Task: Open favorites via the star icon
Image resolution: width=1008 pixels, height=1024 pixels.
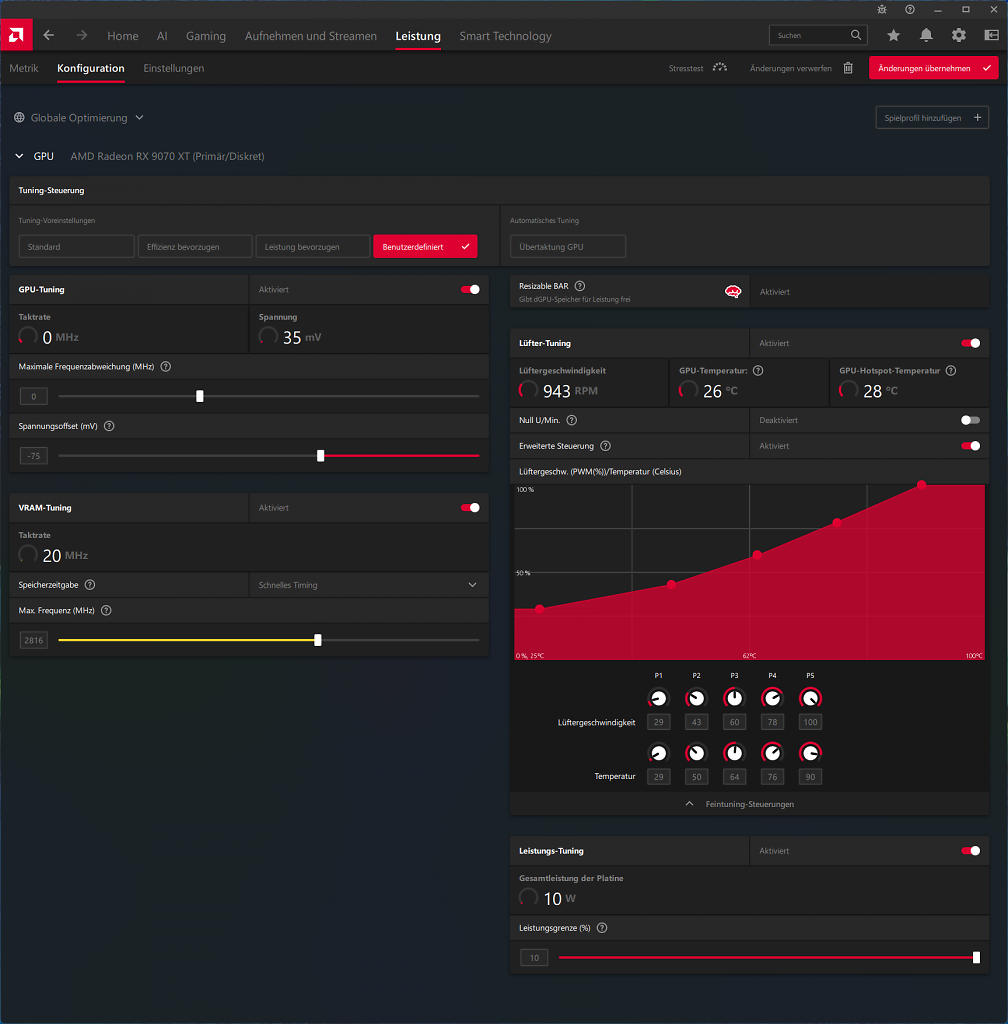Action: coord(893,35)
